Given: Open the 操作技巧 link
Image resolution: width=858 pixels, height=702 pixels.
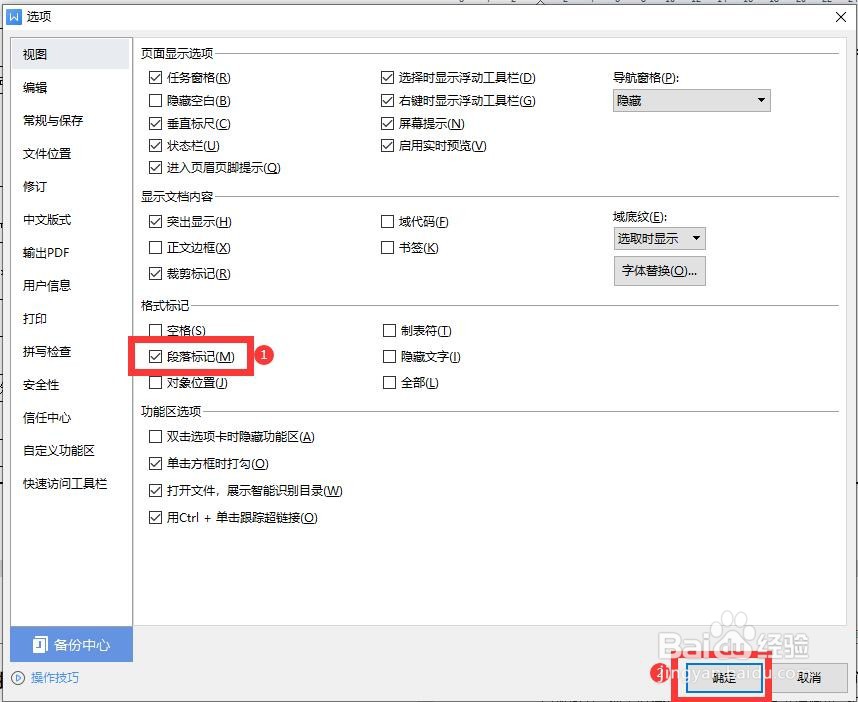Looking at the screenshot, I should pyautogui.click(x=55, y=678).
